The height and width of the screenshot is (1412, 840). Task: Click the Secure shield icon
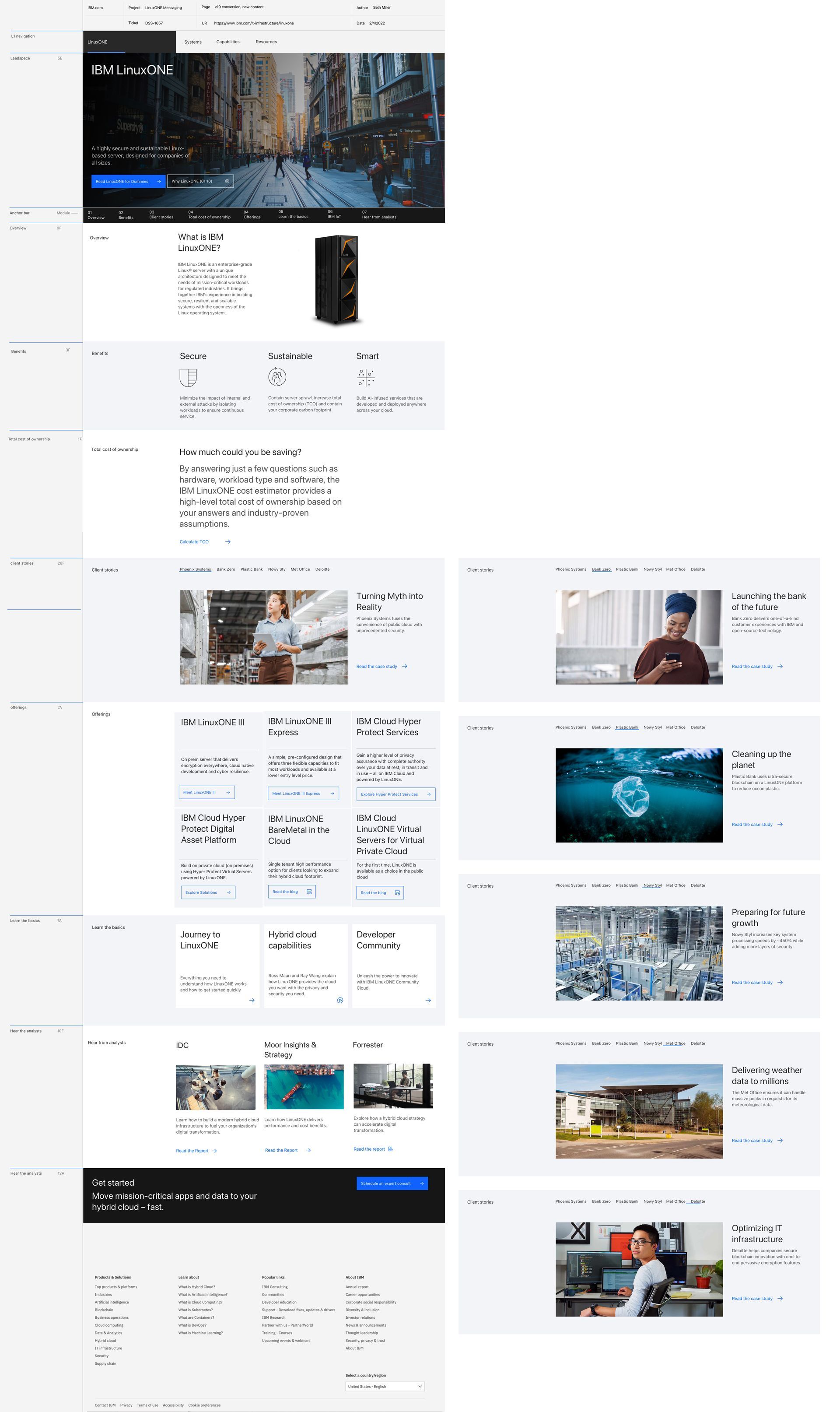point(188,378)
